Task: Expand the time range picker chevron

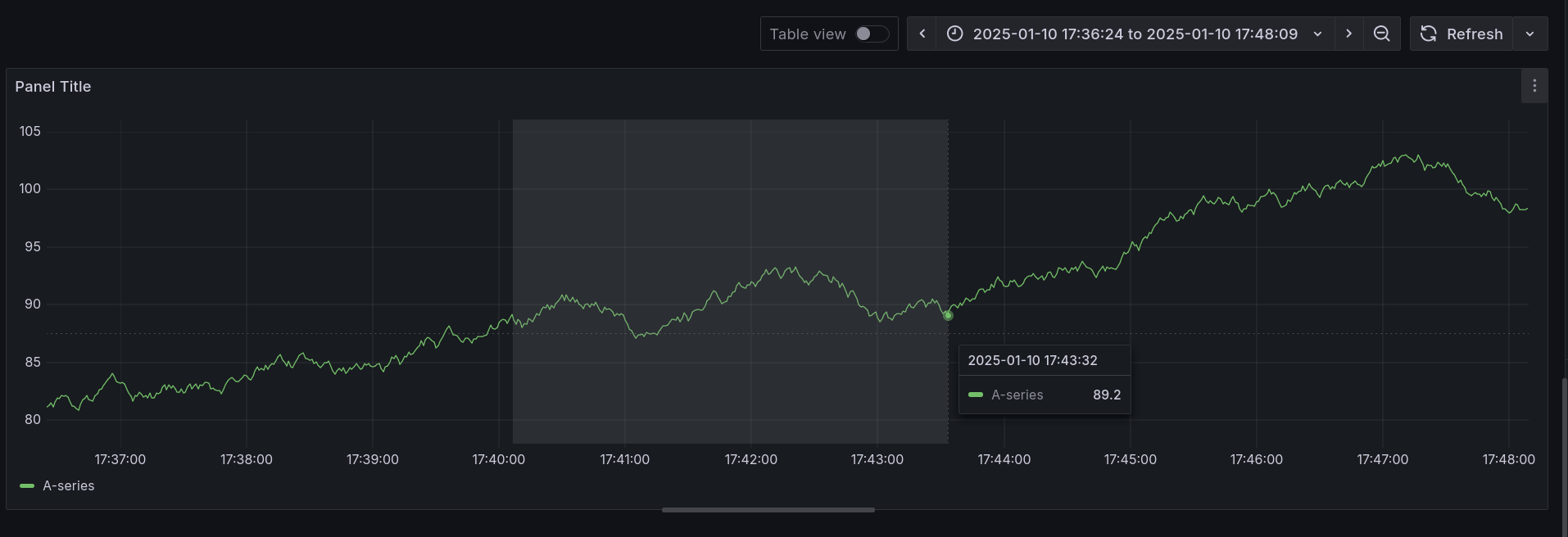Action: [x=1317, y=34]
